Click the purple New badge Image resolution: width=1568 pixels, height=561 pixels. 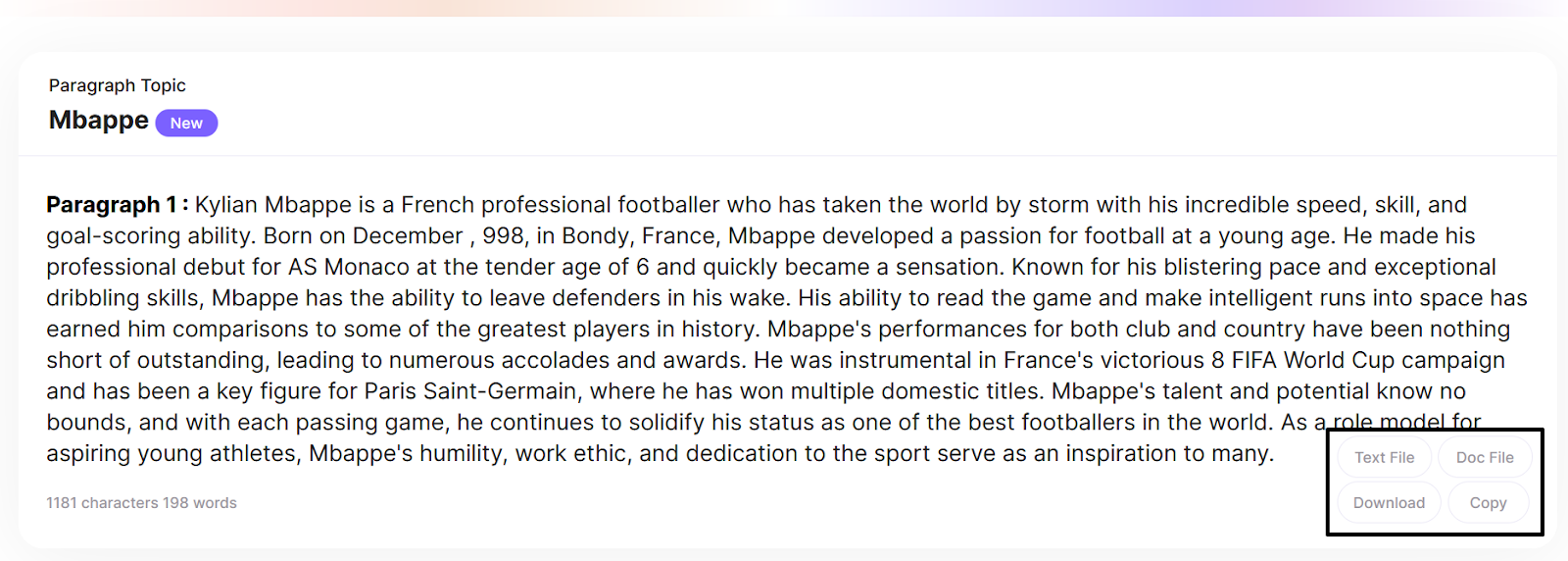coord(186,123)
